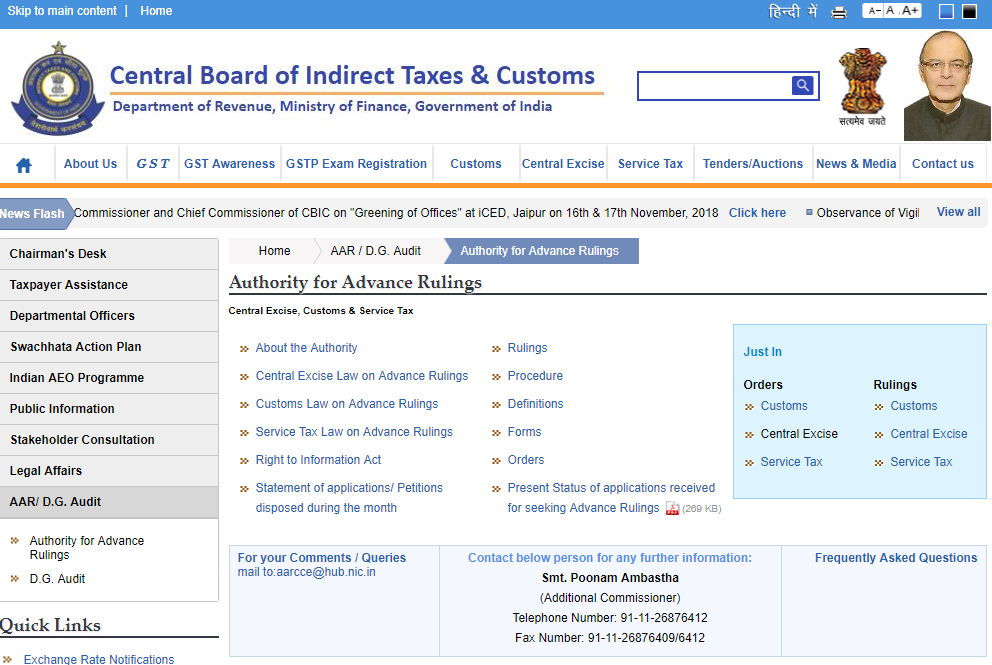Reset font size with normal A button
This screenshot has height=665, width=992.
click(x=890, y=11)
